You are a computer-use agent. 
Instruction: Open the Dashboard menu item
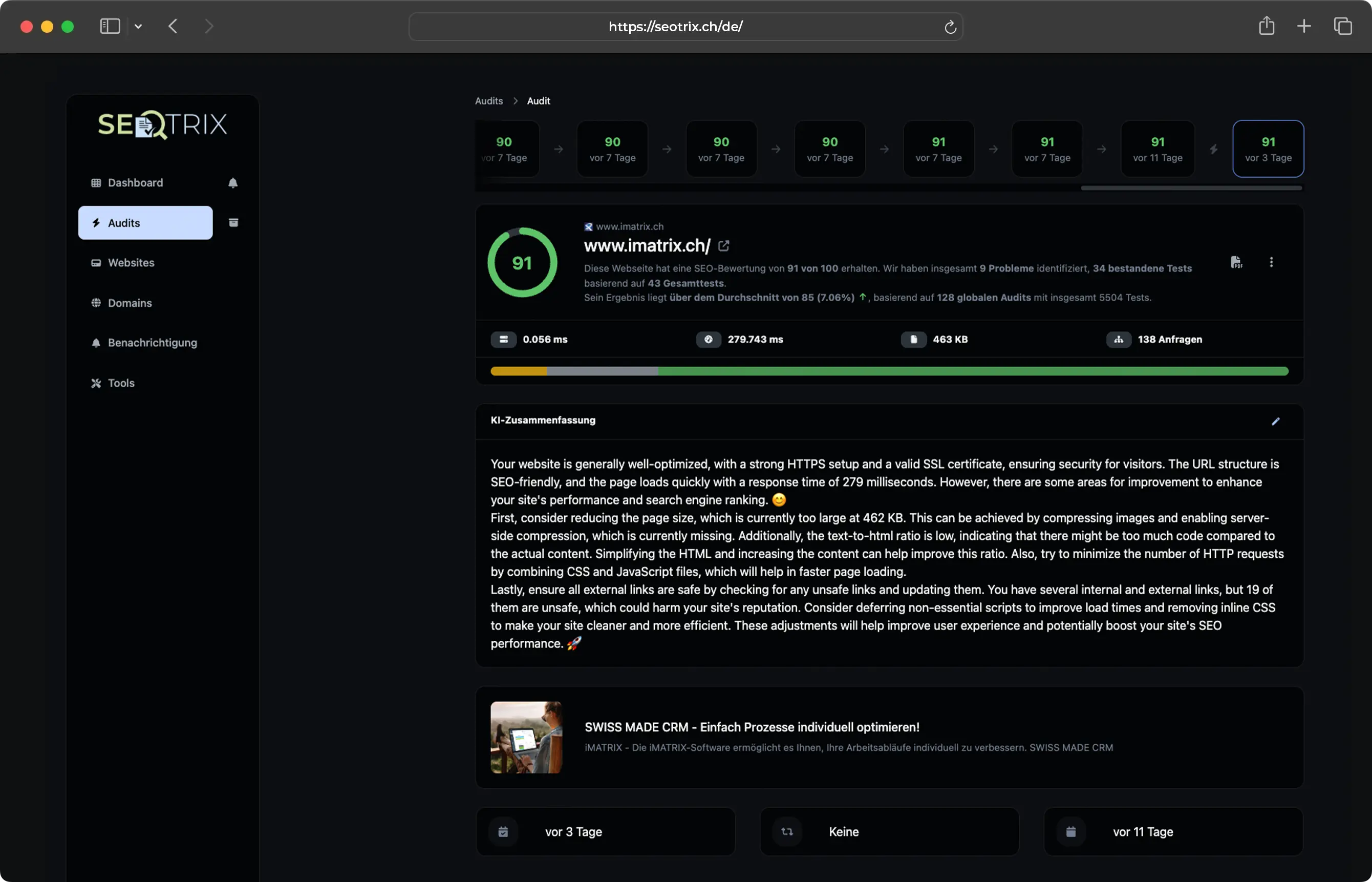click(x=135, y=183)
